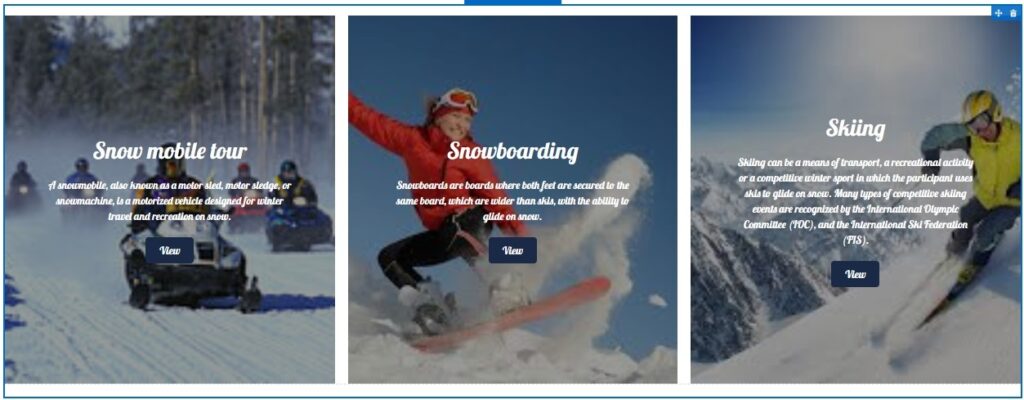Select the Snowboarding heading text
This screenshot has width=1024, height=400.
pyautogui.click(x=513, y=152)
